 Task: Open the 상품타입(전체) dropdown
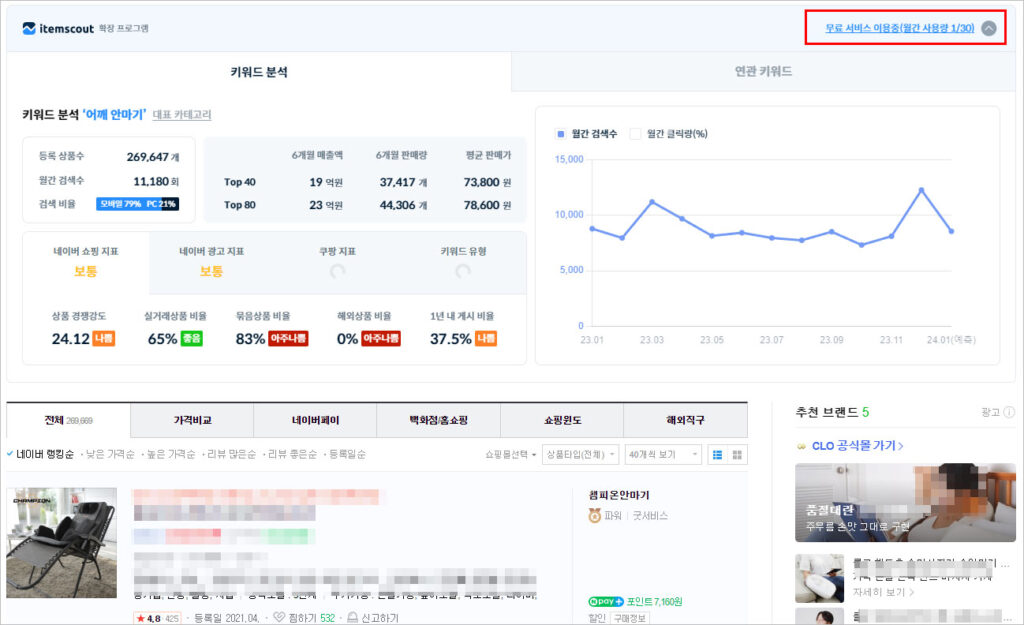(x=580, y=454)
